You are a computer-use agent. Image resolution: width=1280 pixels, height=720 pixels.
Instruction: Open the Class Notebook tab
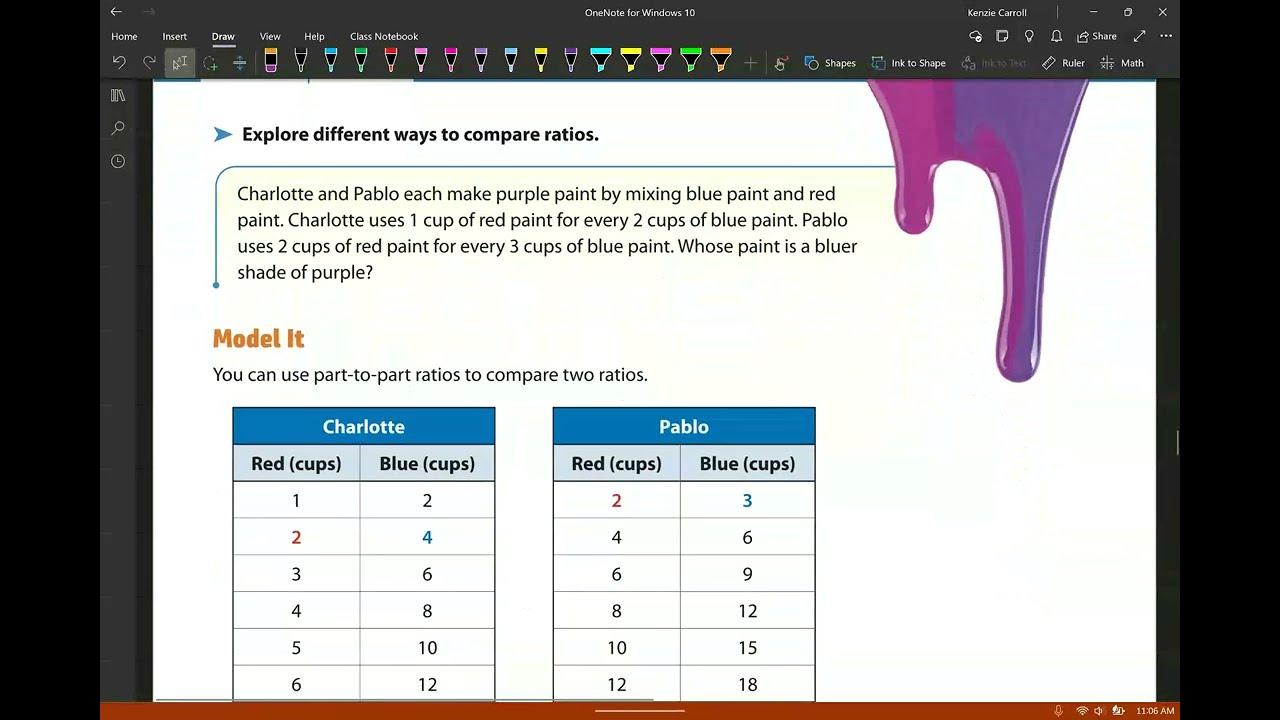click(384, 37)
